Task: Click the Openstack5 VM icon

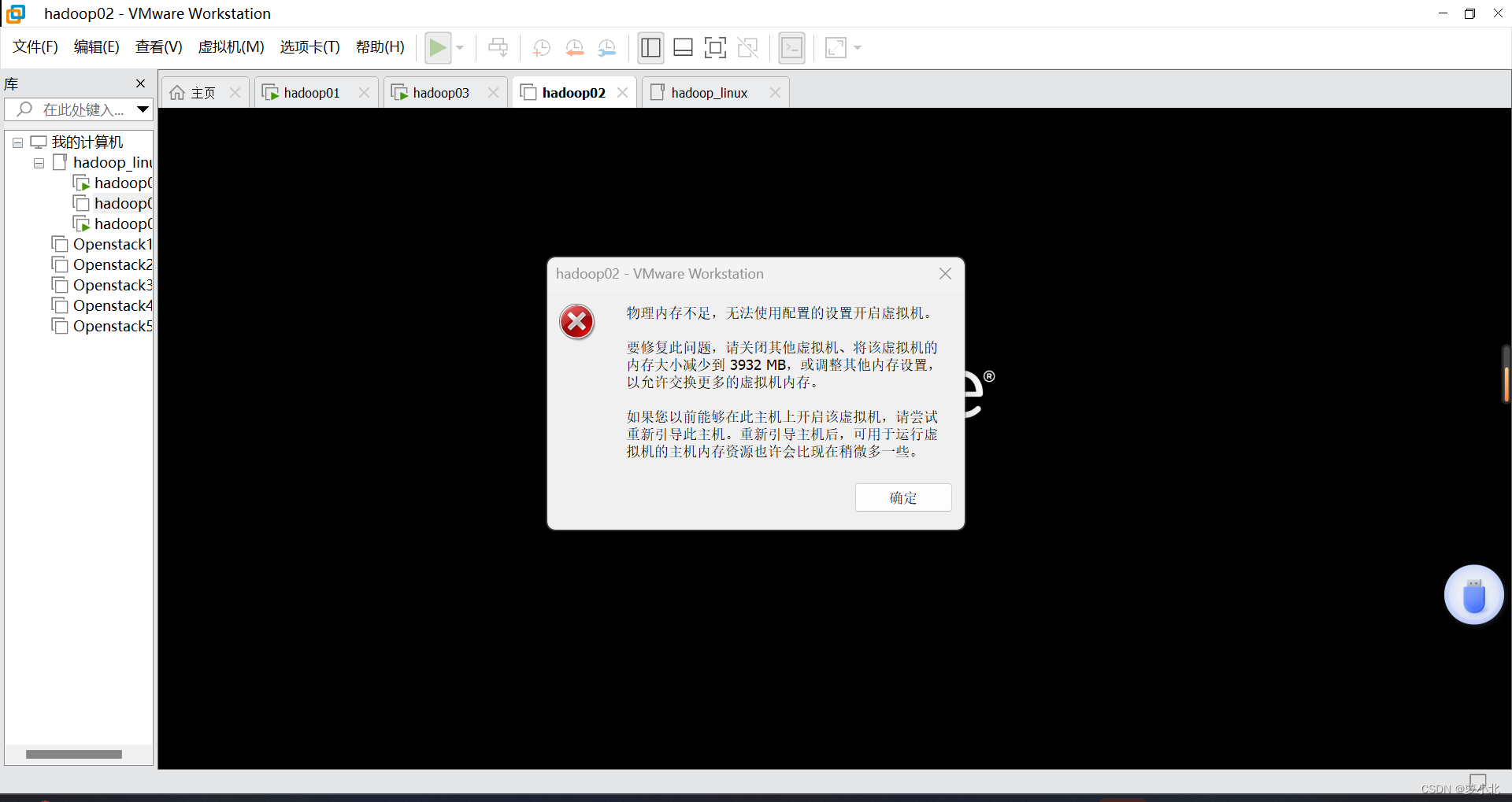Action: pos(60,326)
